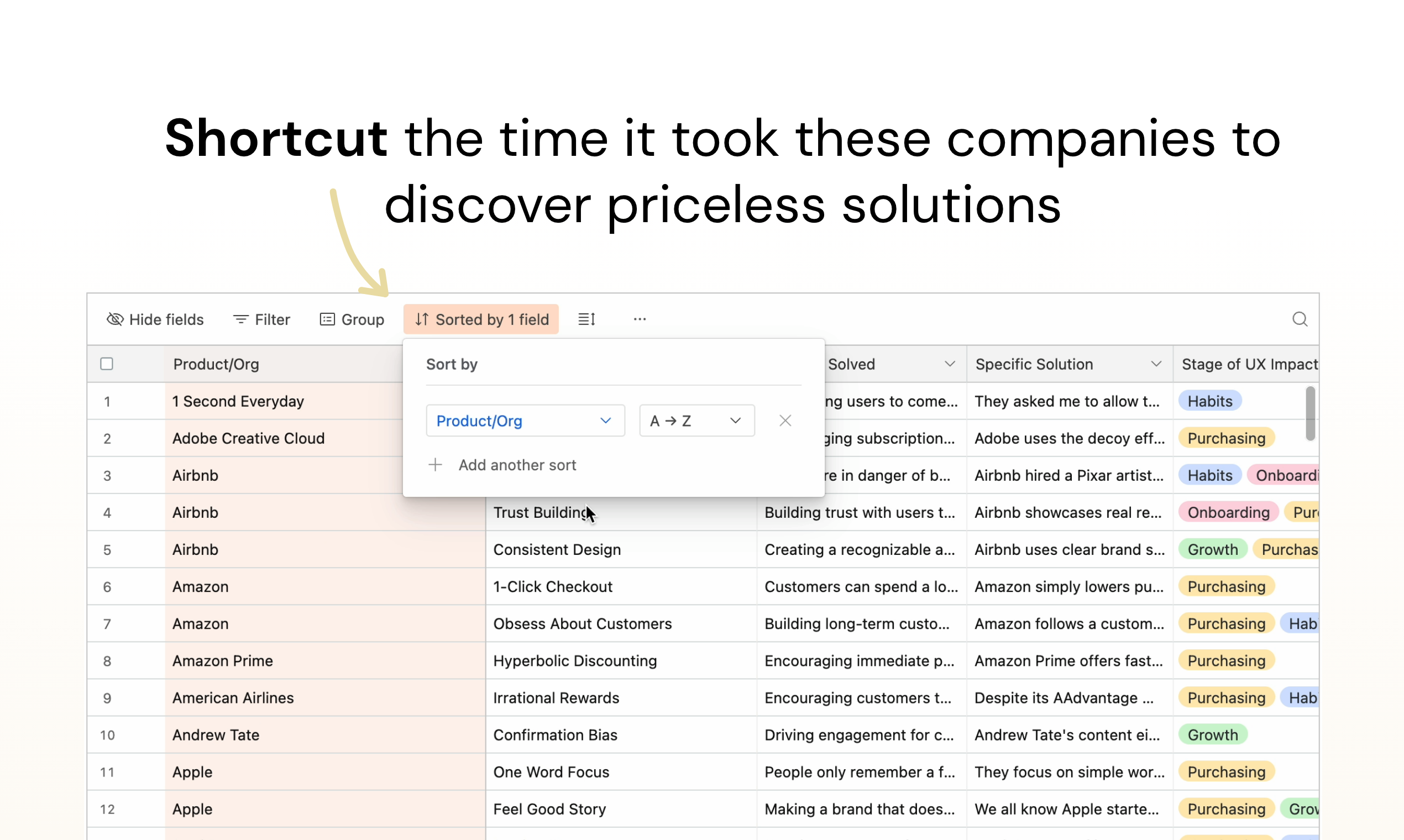
Task: Open the Group option
Action: pos(352,319)
